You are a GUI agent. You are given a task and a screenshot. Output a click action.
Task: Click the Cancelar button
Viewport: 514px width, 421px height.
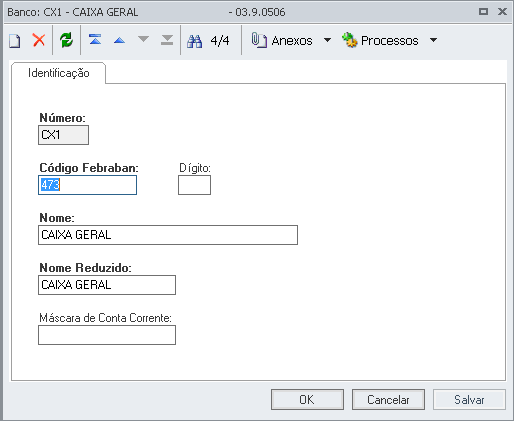pos(388,399)
